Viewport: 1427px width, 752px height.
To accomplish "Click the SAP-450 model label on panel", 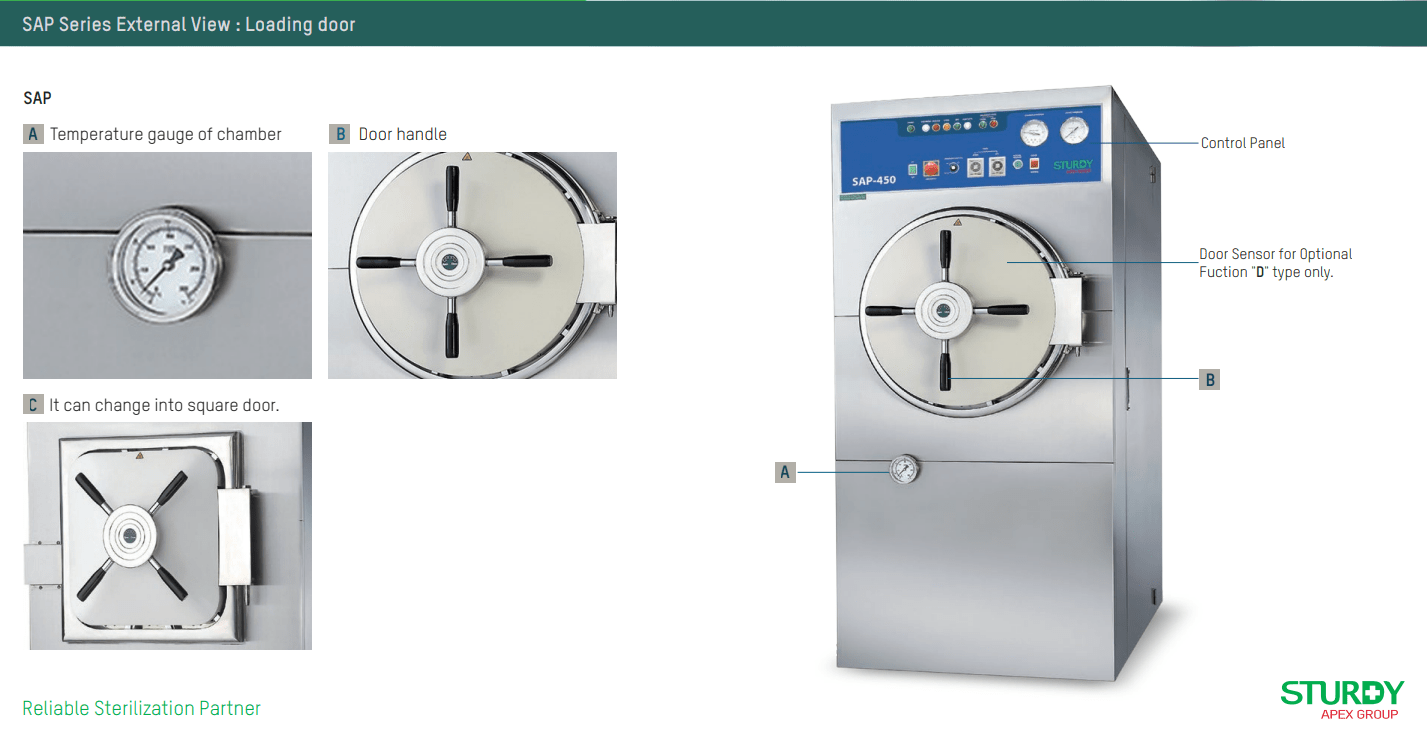I will pos(874,180).
